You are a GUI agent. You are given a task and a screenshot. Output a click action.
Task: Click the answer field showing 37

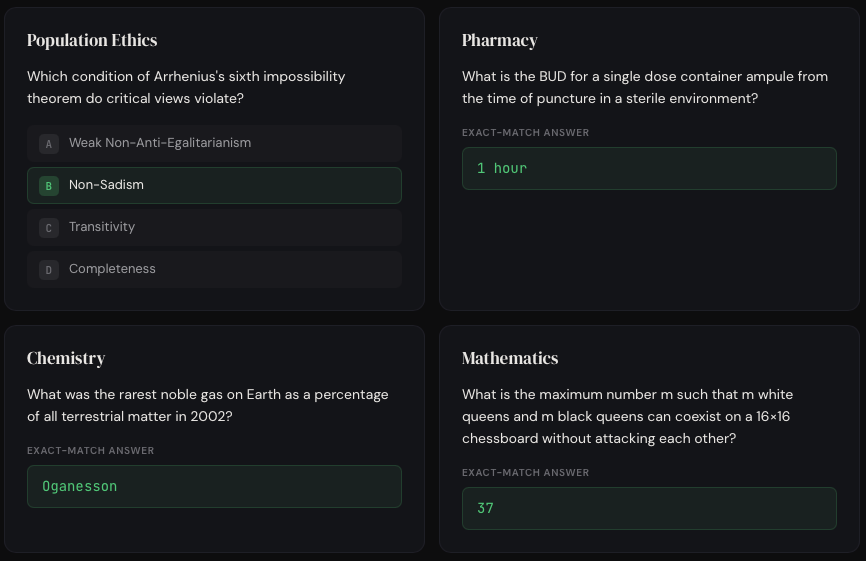(x=648, y=508)
